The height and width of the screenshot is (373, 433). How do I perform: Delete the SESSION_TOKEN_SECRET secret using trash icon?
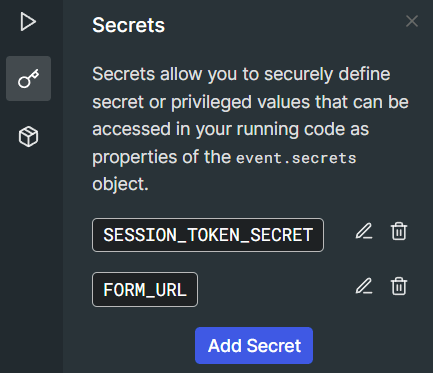(399, 231)
